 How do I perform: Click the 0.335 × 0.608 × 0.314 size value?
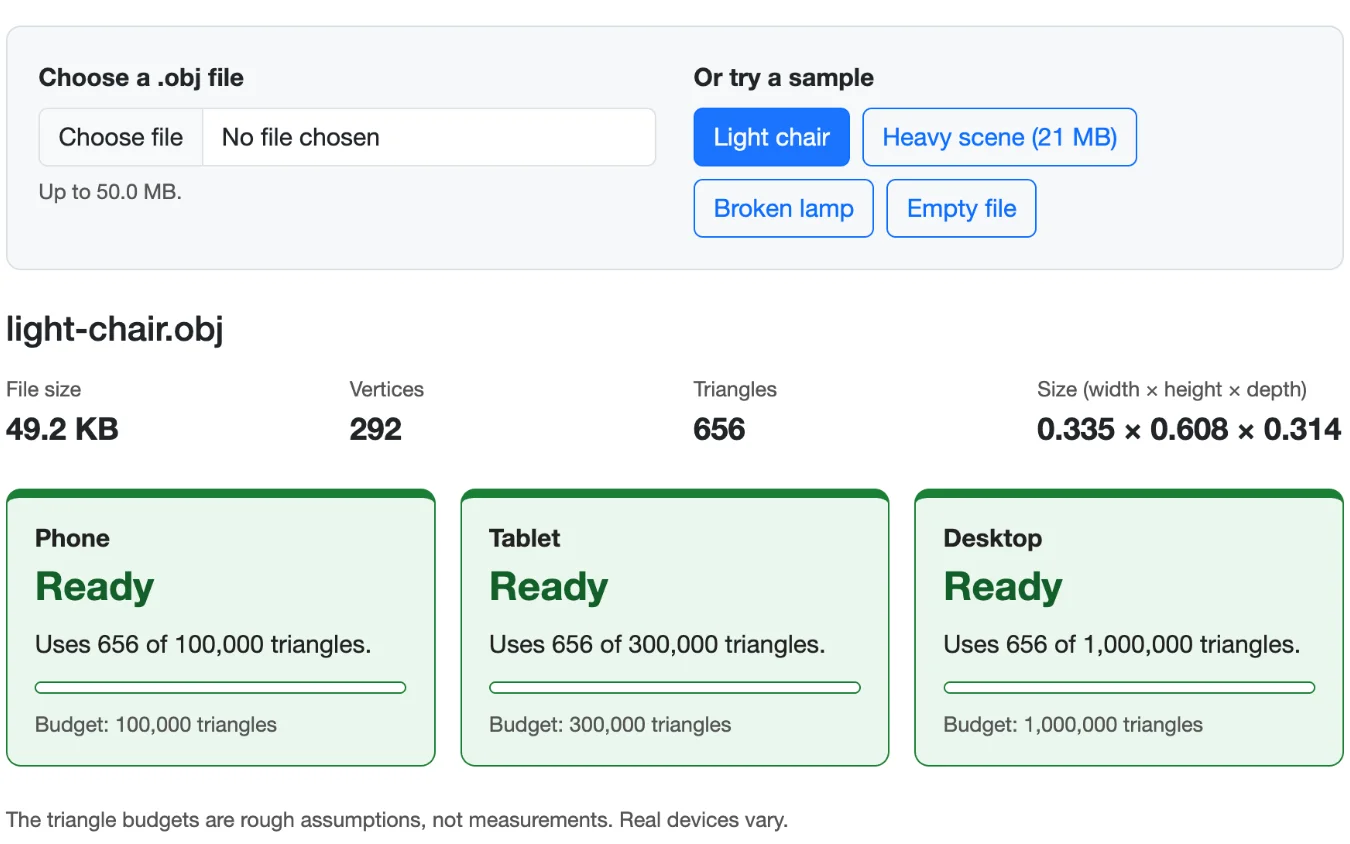coord(1189,429)
